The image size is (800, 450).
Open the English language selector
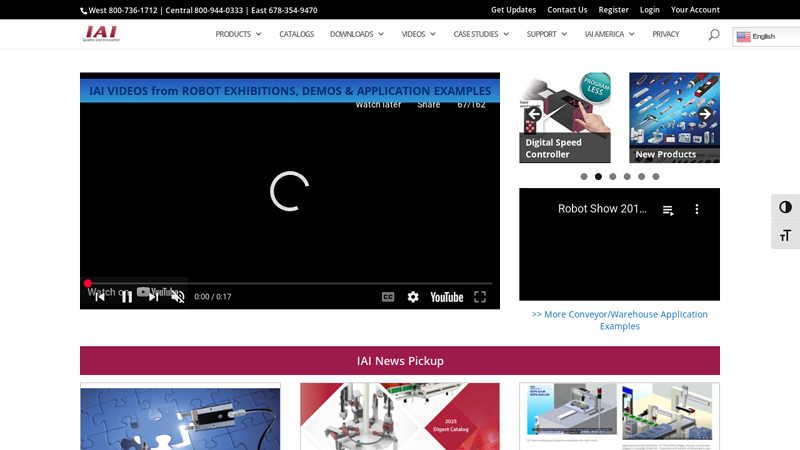click(x=765, y=37)
